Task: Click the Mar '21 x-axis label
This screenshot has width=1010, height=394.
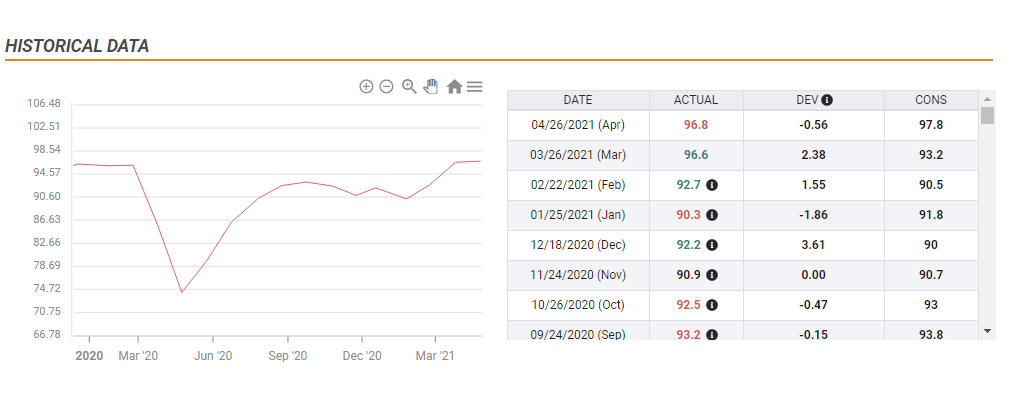Action: [435, 356]
